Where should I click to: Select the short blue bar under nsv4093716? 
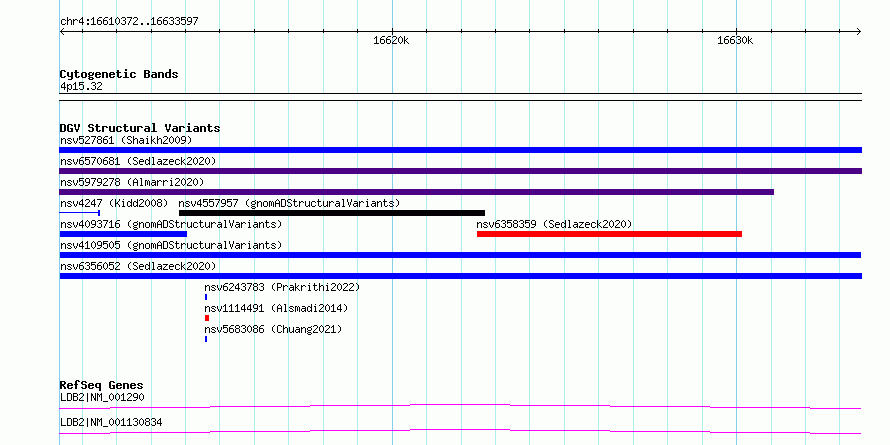pyautogui.click(x=123, y=234)
